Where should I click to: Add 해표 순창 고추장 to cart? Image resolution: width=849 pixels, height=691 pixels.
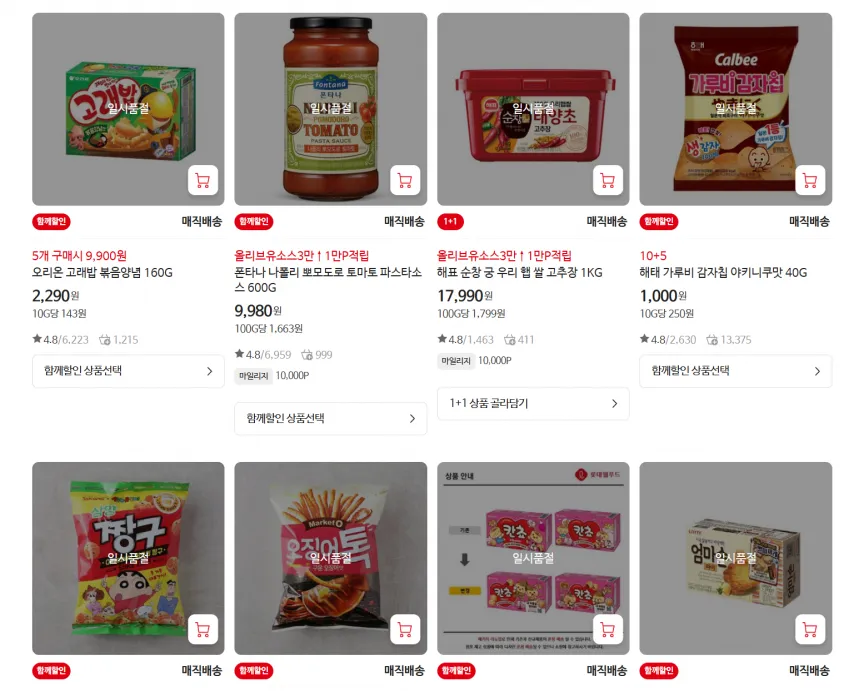608,180
